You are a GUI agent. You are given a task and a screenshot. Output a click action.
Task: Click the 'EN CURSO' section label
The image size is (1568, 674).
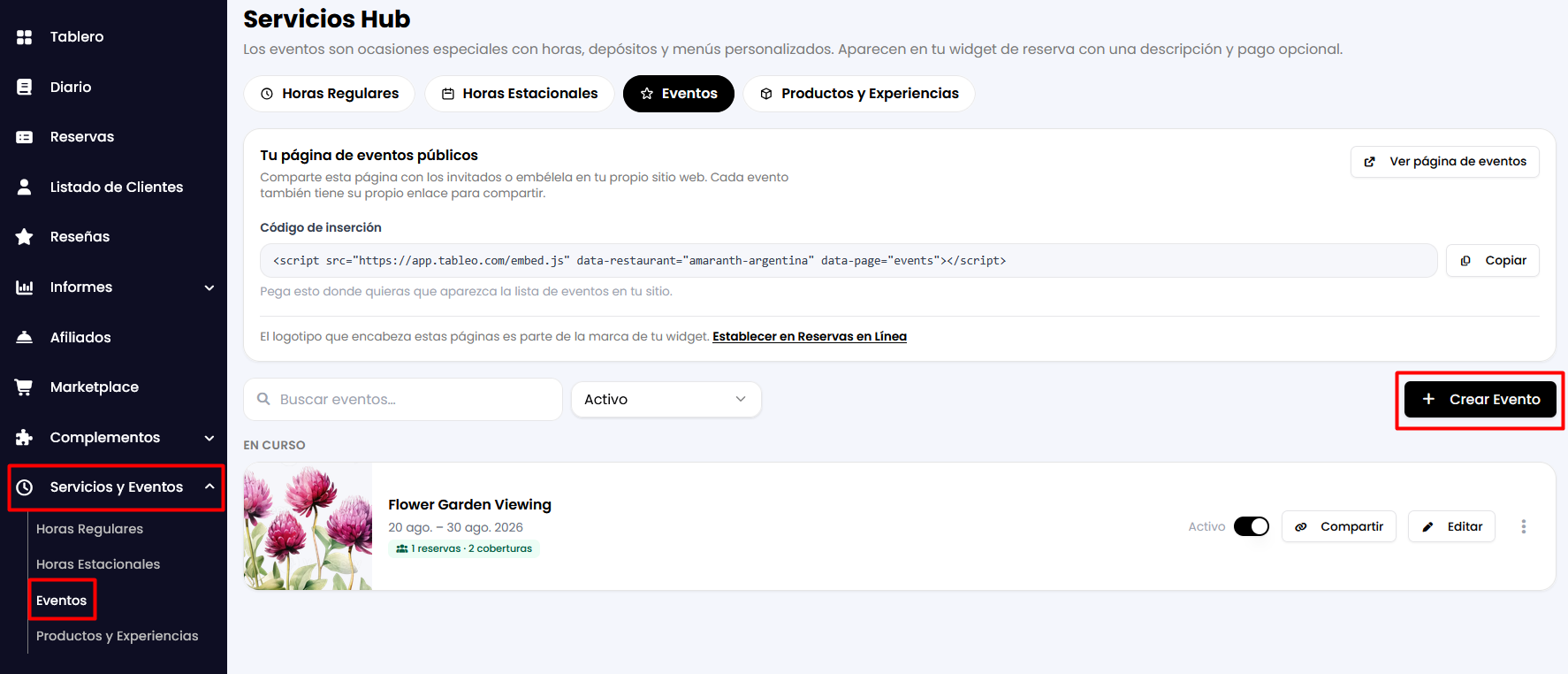pyautogui.click(x=274, y=446)
